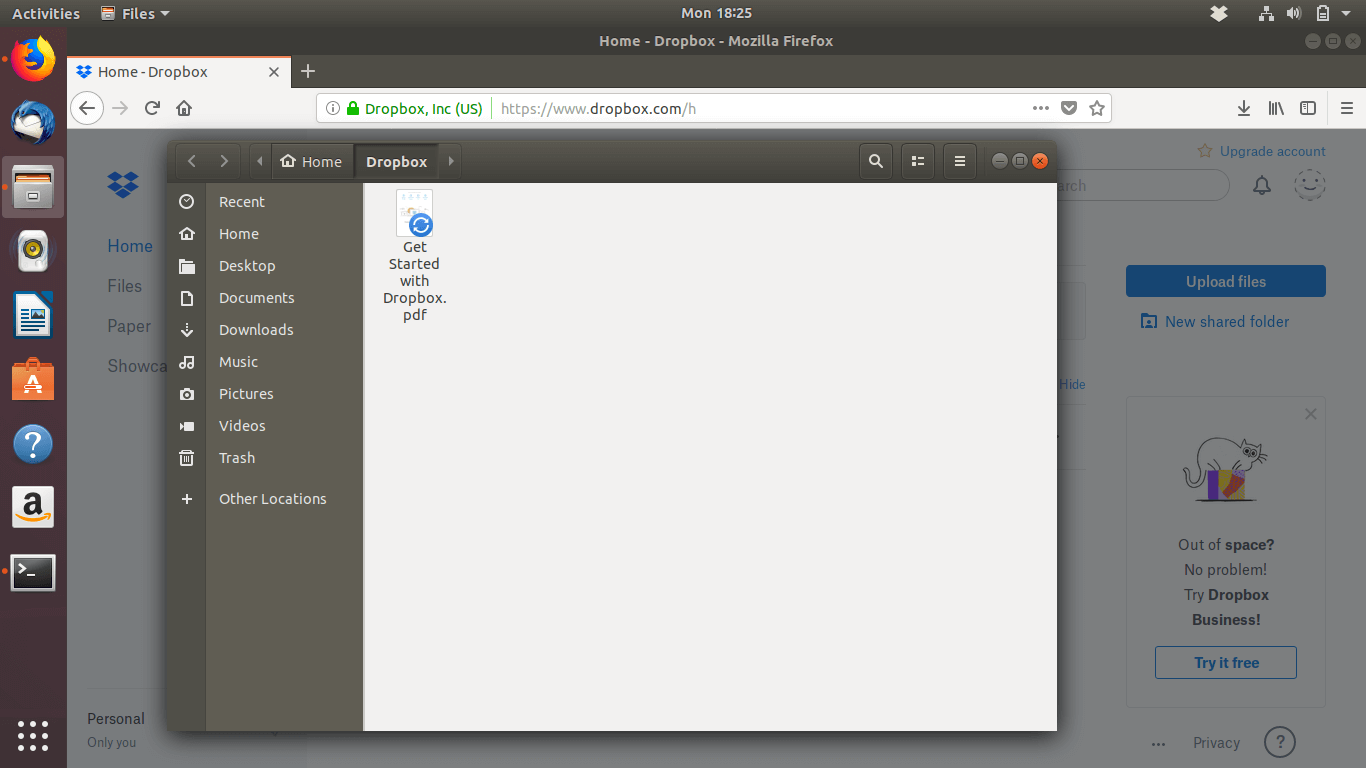This screenshot has width=1366, height=768.
Task: Open Firefox hamburger menu
Action: pos(1346,108)
